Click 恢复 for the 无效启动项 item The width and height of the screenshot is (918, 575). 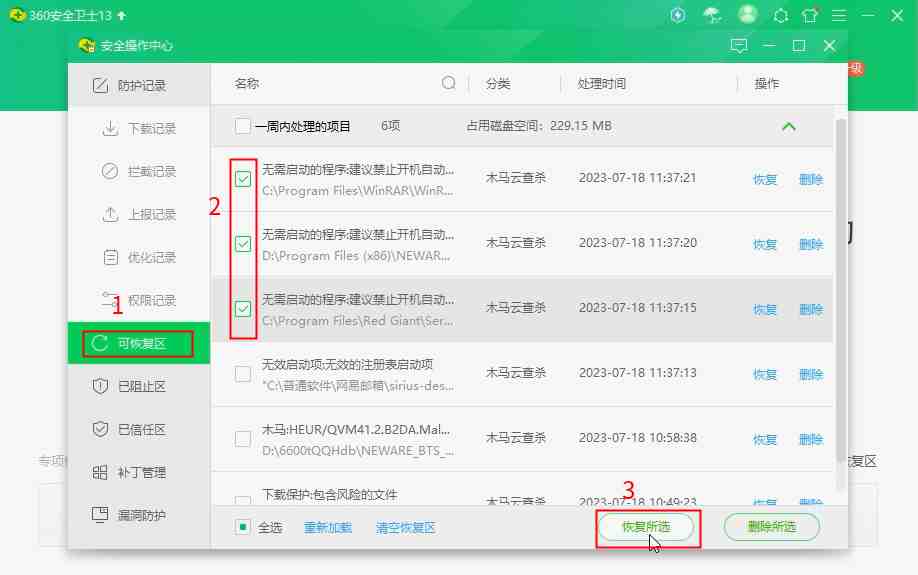pos(765,374)
